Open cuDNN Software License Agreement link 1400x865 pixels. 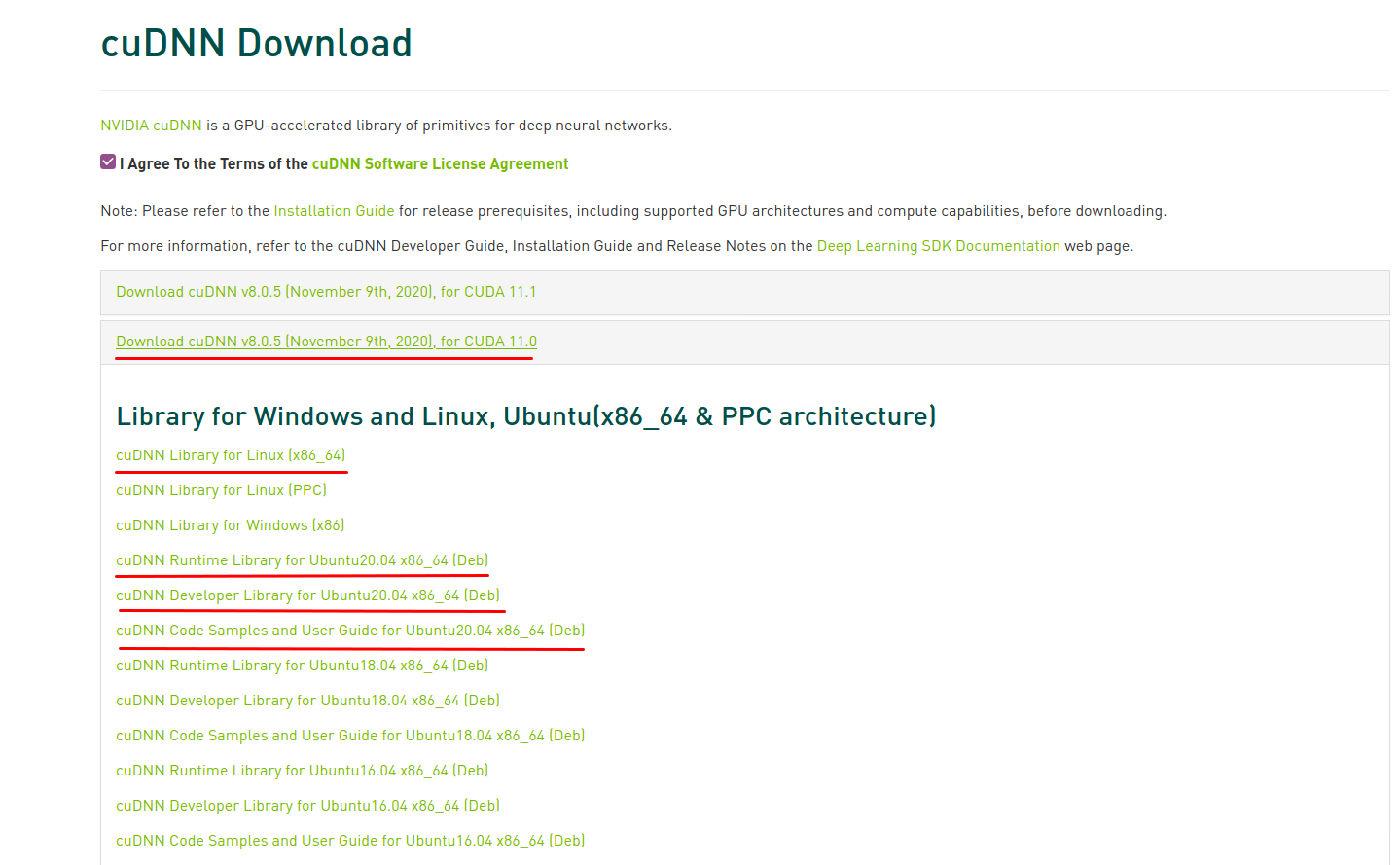click(x=440, y=164)
